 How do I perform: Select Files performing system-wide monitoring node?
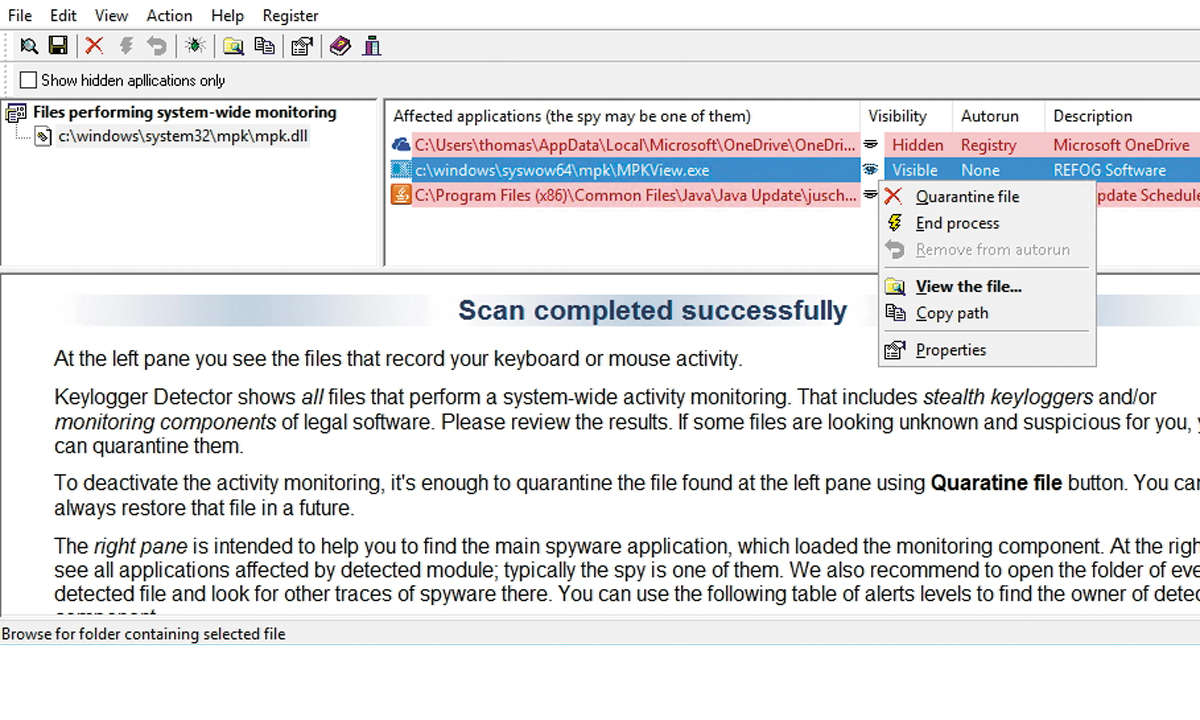184,113
